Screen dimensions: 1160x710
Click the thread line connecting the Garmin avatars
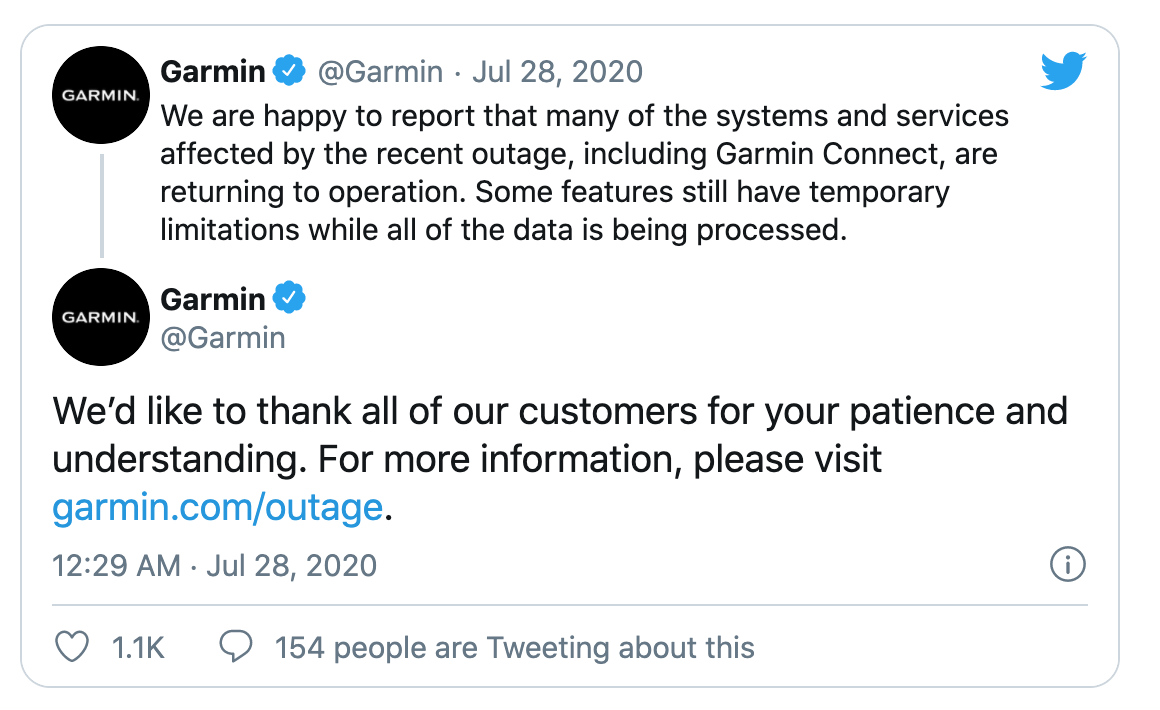coord(101,206)
